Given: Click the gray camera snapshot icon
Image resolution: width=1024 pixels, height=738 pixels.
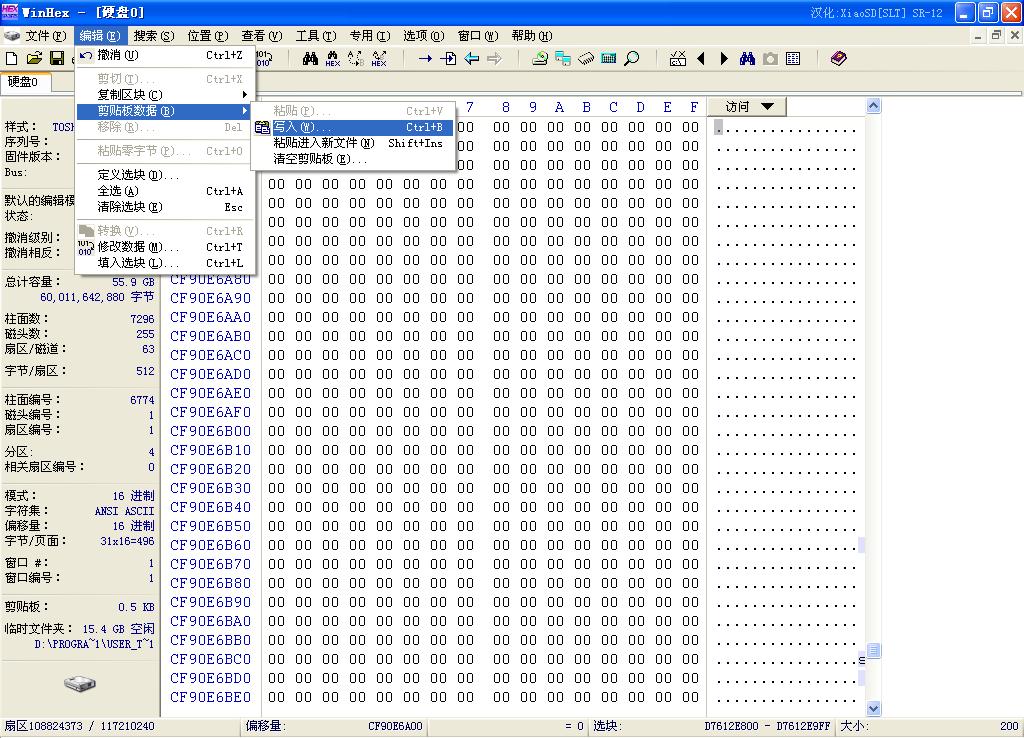Looking at the screenshot, I should click(771, 59).
